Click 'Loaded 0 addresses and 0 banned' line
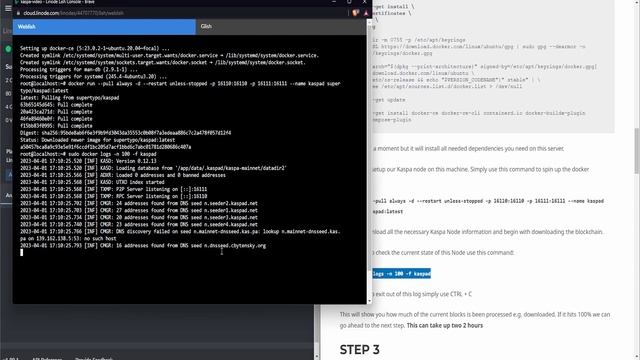 pyautogui.click(x=123, y=175)
